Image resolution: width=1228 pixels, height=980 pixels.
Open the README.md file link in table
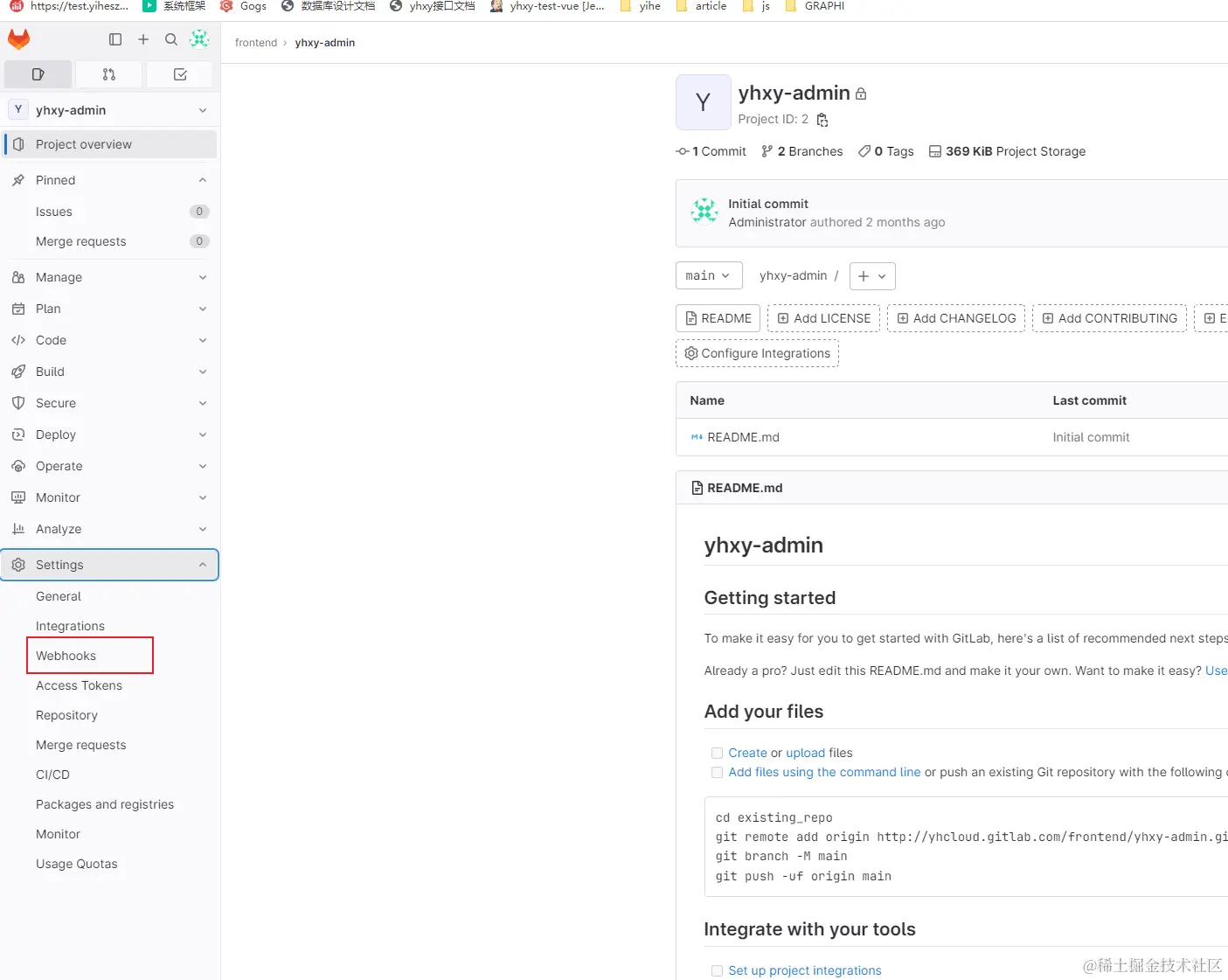click(x=743, y=437)
